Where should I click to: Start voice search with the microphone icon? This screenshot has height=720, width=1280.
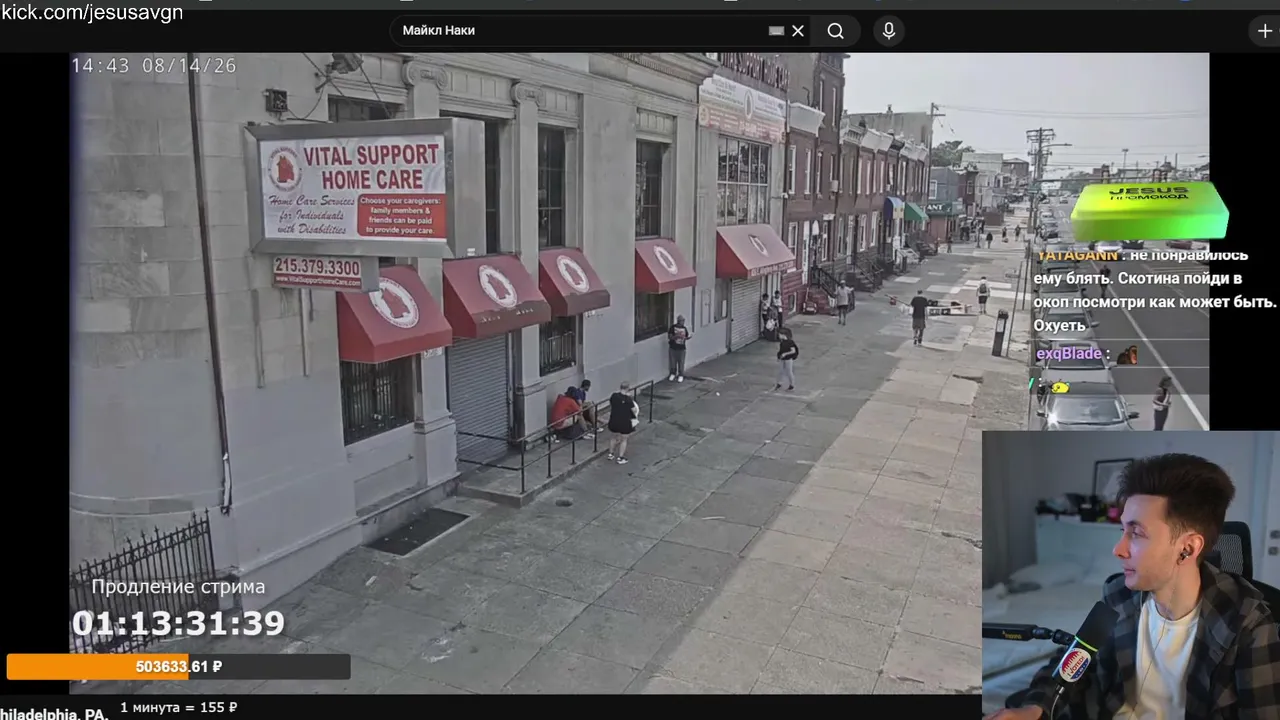(888, 31)
